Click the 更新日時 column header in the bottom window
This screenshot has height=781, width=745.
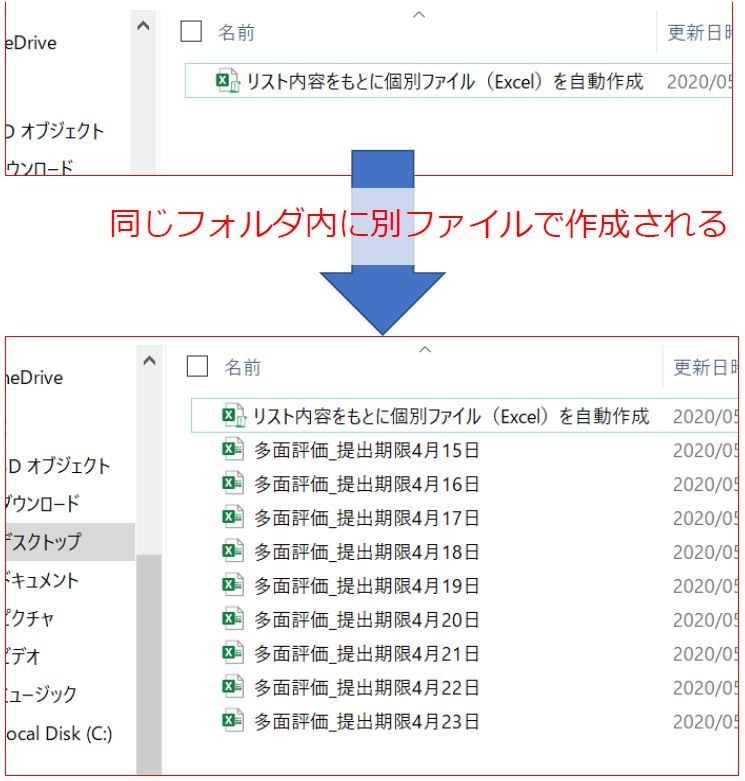706,368
